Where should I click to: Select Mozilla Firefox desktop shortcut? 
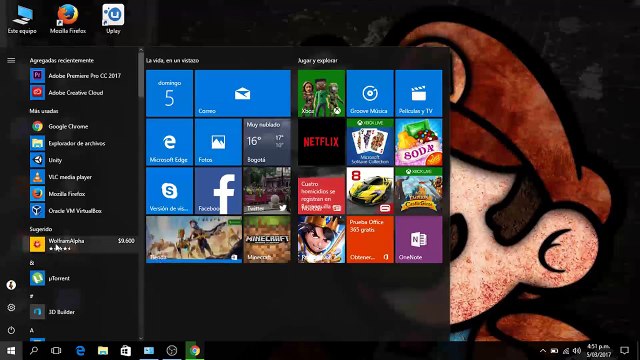pos(68,19)
